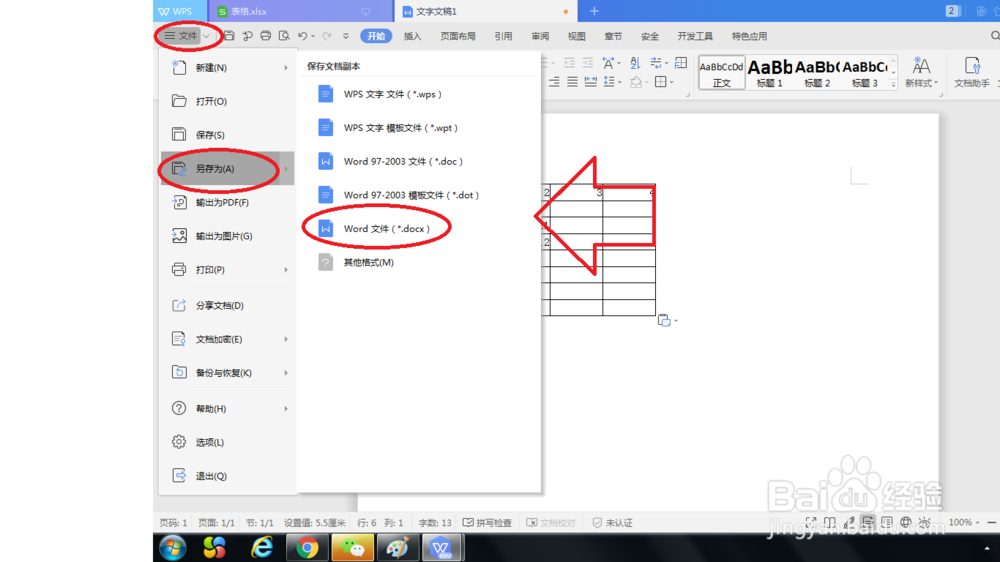Click the eye protection mode icon
Viewport: 1000px width, 562px height.
point(925,522)
